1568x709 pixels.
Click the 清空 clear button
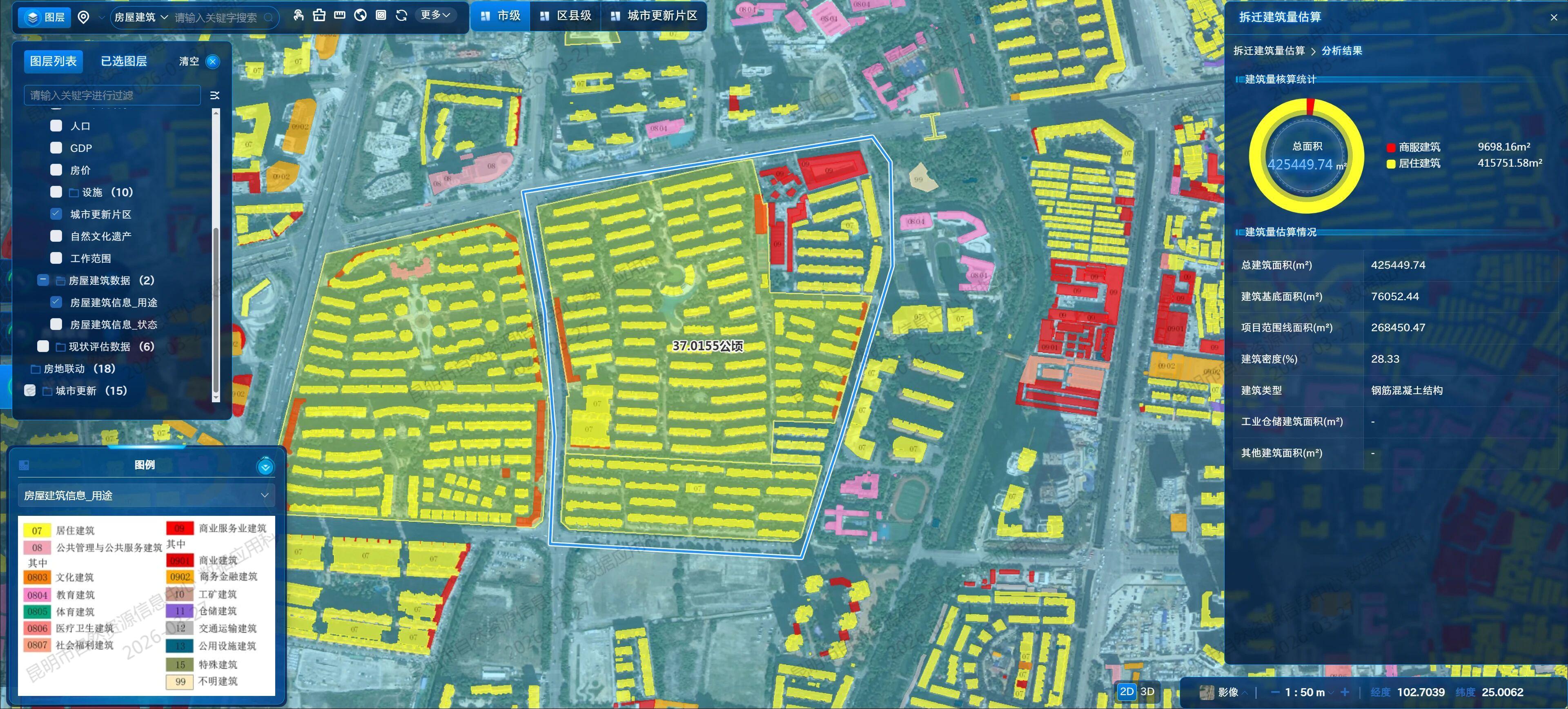click(189, 61)
